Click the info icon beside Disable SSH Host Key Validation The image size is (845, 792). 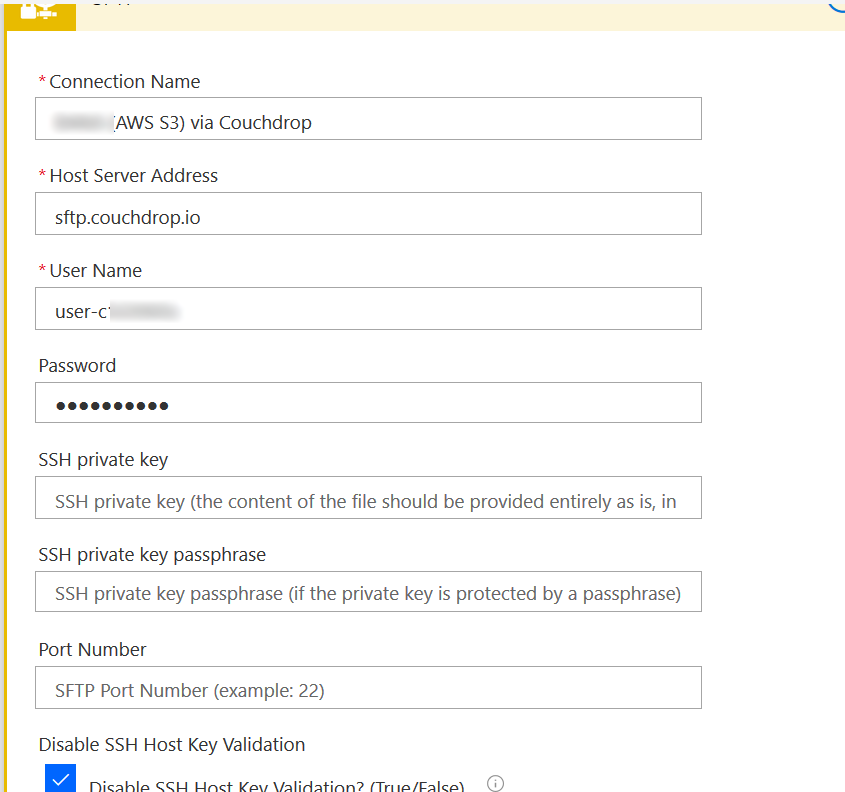[x=495, y=785]
